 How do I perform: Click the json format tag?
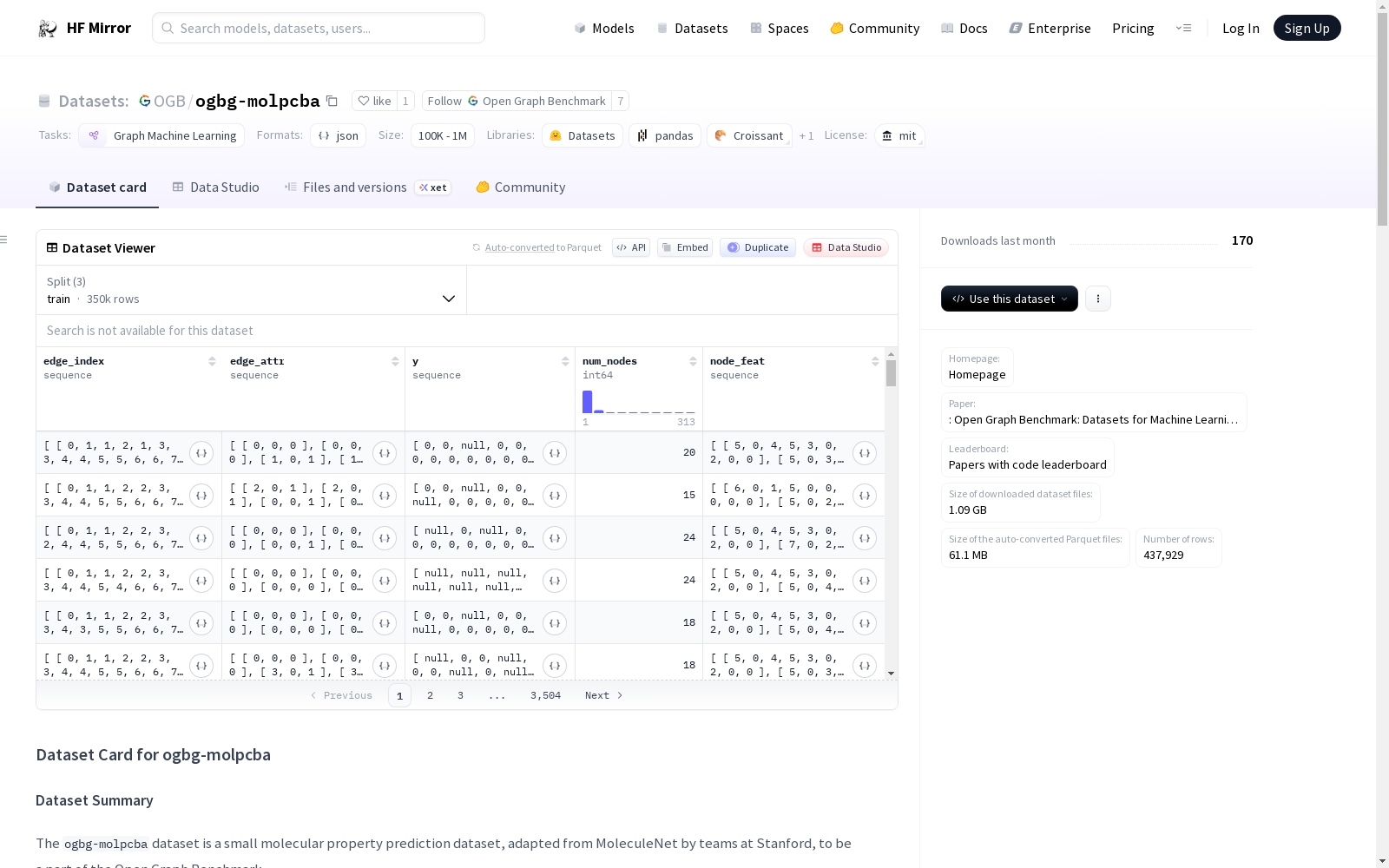pyautogui.click(x=338, y=135)
